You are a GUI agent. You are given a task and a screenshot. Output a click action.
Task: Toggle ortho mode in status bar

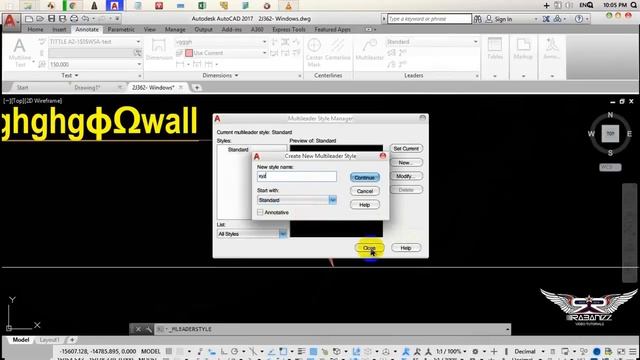224,351
